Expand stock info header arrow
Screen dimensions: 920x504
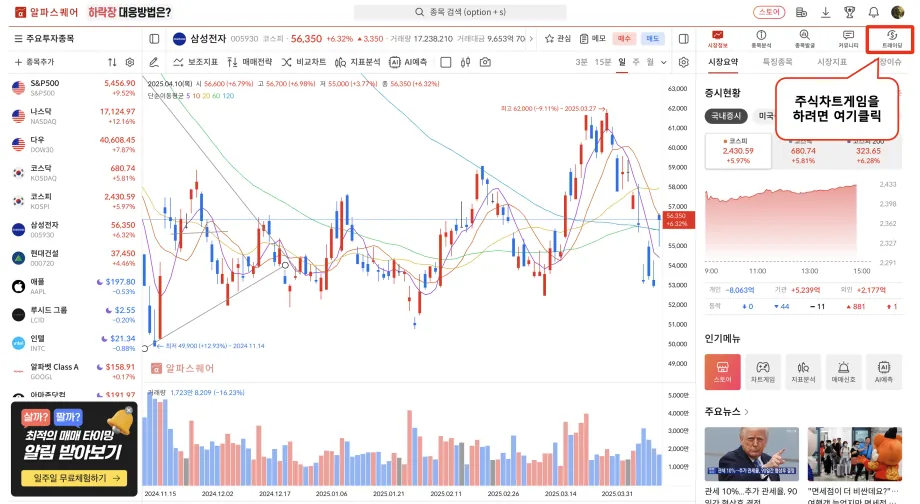point(532,39)
